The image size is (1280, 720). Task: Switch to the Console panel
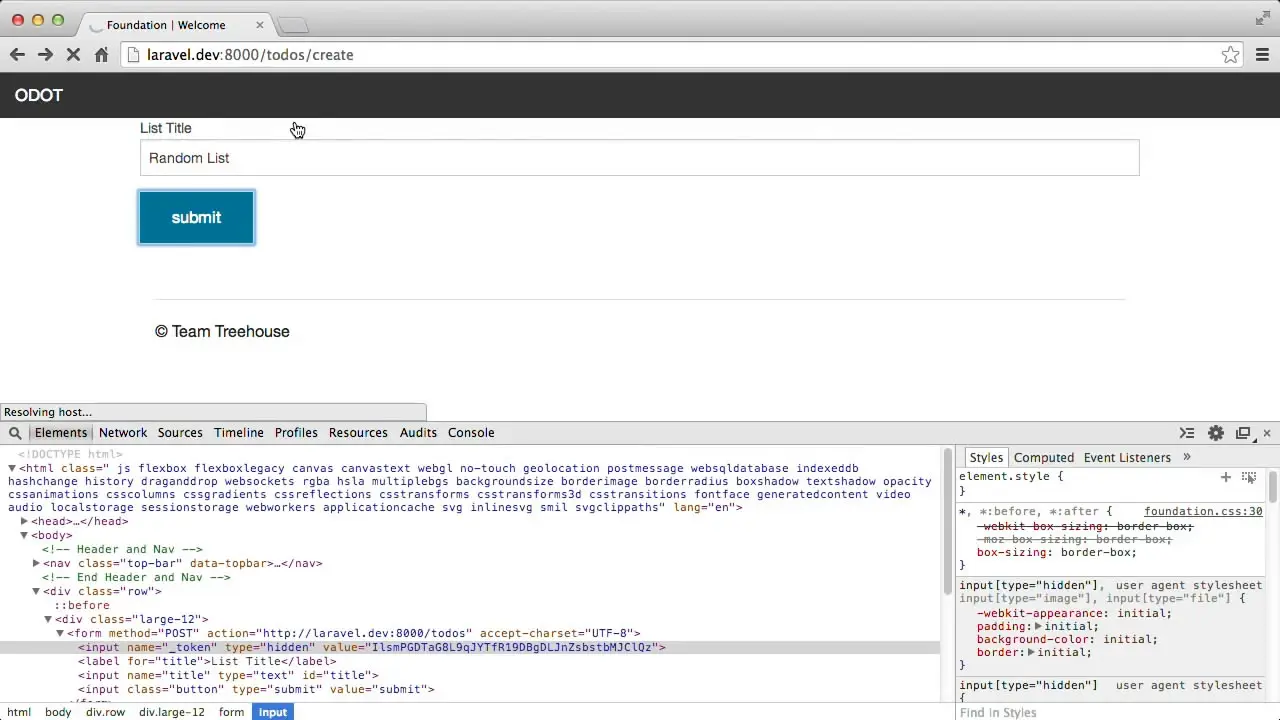click(x=471, y=433)
